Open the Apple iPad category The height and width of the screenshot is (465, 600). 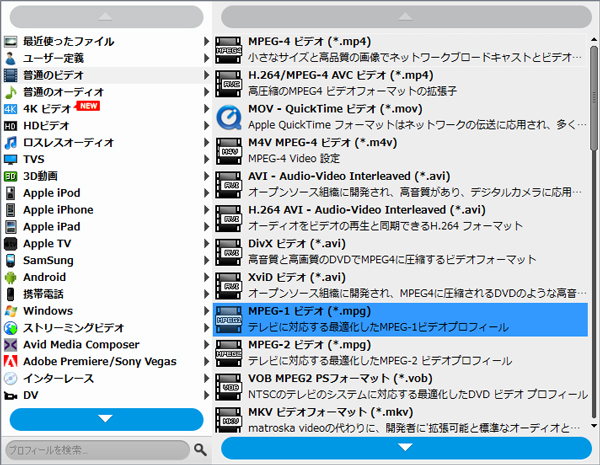point(107,227)
